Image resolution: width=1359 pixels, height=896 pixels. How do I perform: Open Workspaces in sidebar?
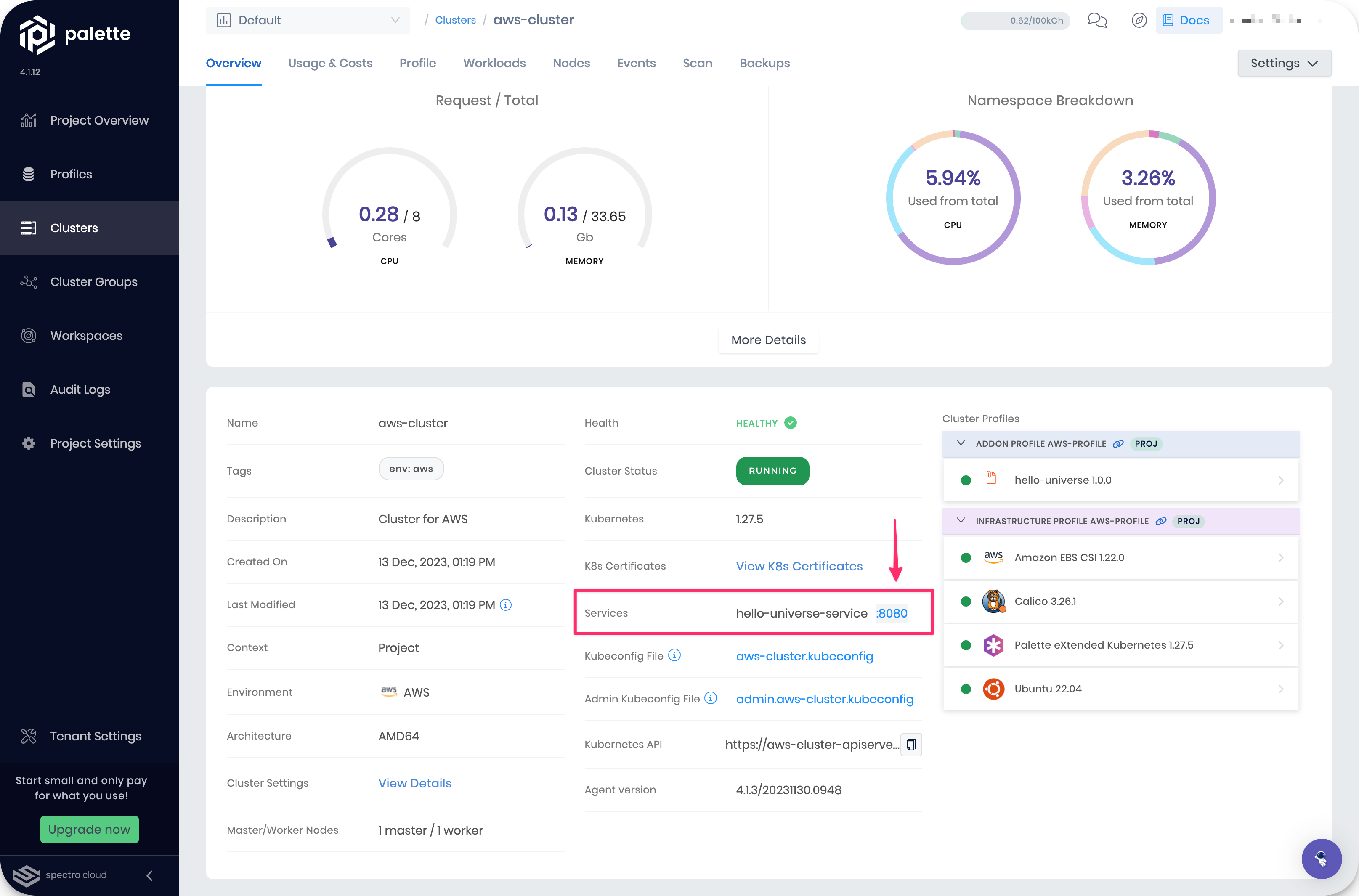coord(90,335)
